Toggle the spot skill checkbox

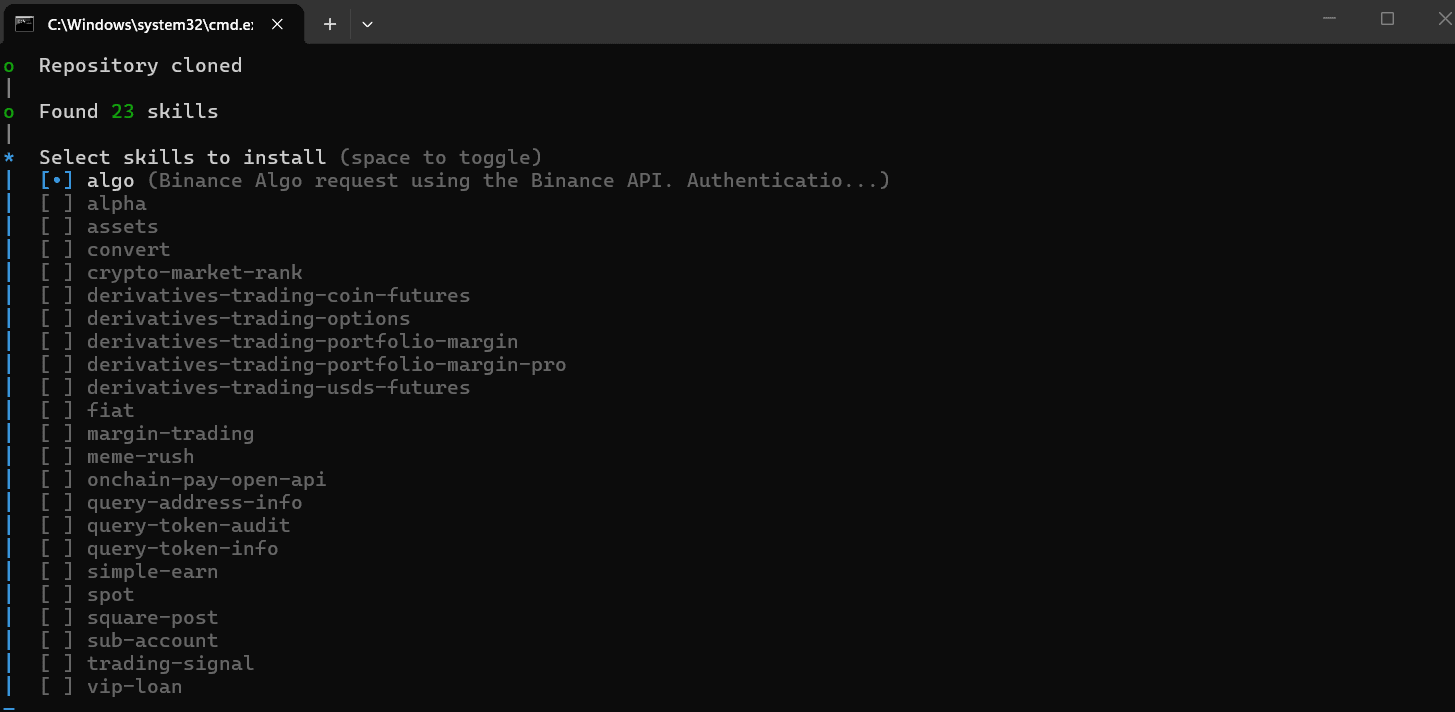[57, 595]
